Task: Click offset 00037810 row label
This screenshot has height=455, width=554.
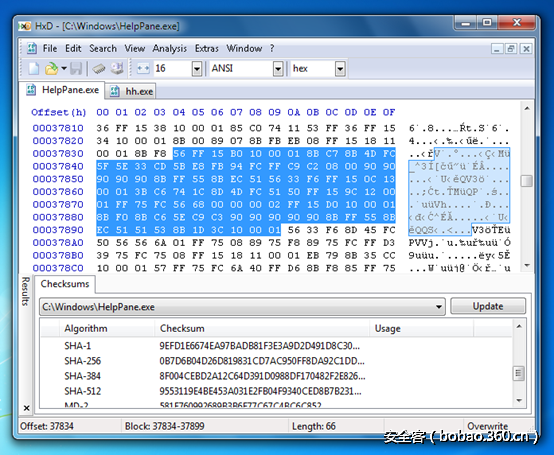Action: [58, 128]
